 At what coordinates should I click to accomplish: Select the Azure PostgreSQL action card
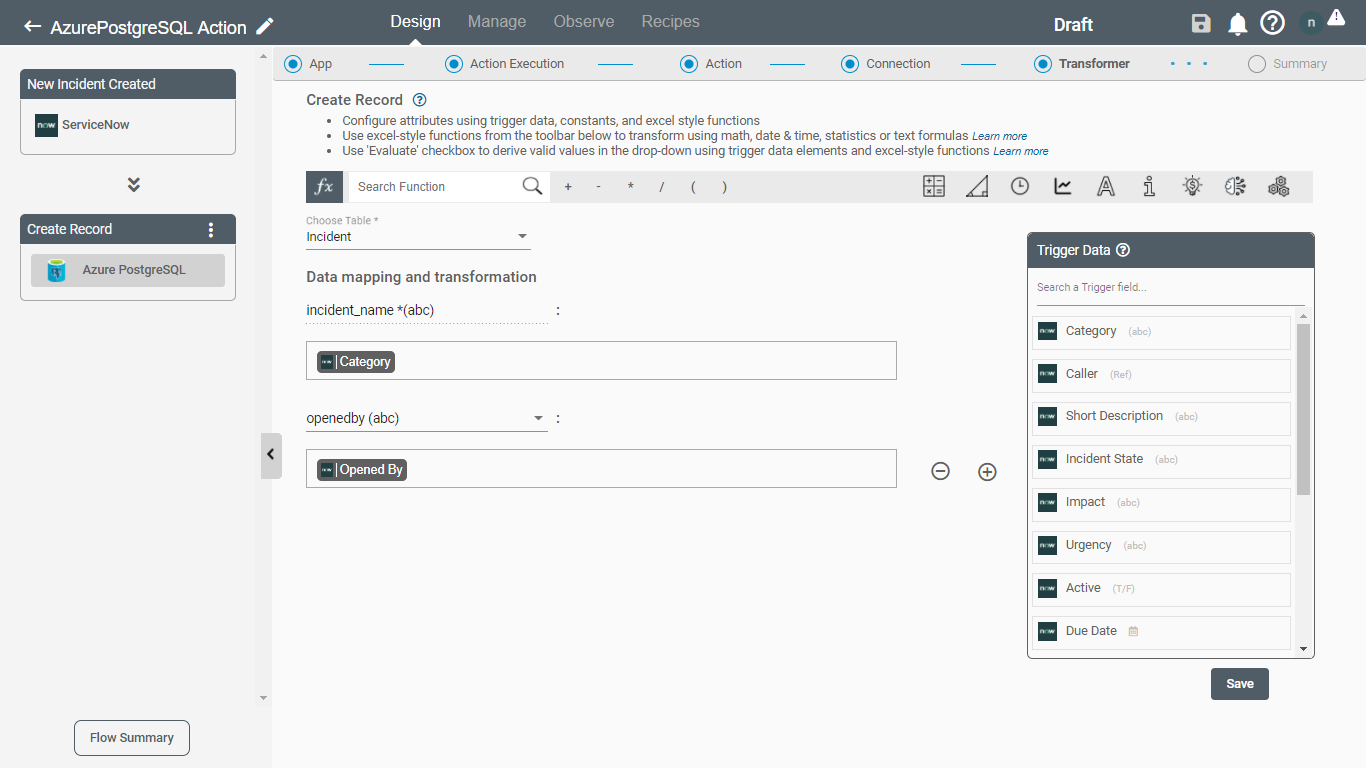click(128, 270)
